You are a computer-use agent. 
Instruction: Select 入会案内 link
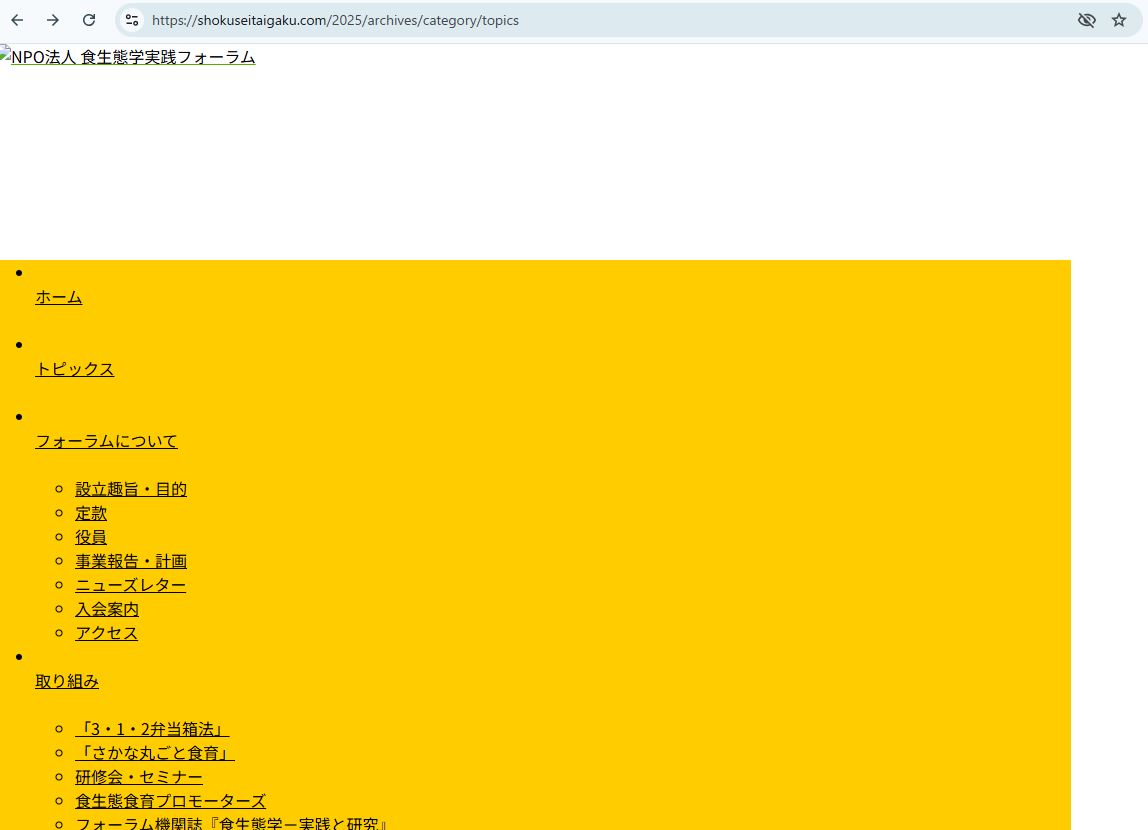107,609
